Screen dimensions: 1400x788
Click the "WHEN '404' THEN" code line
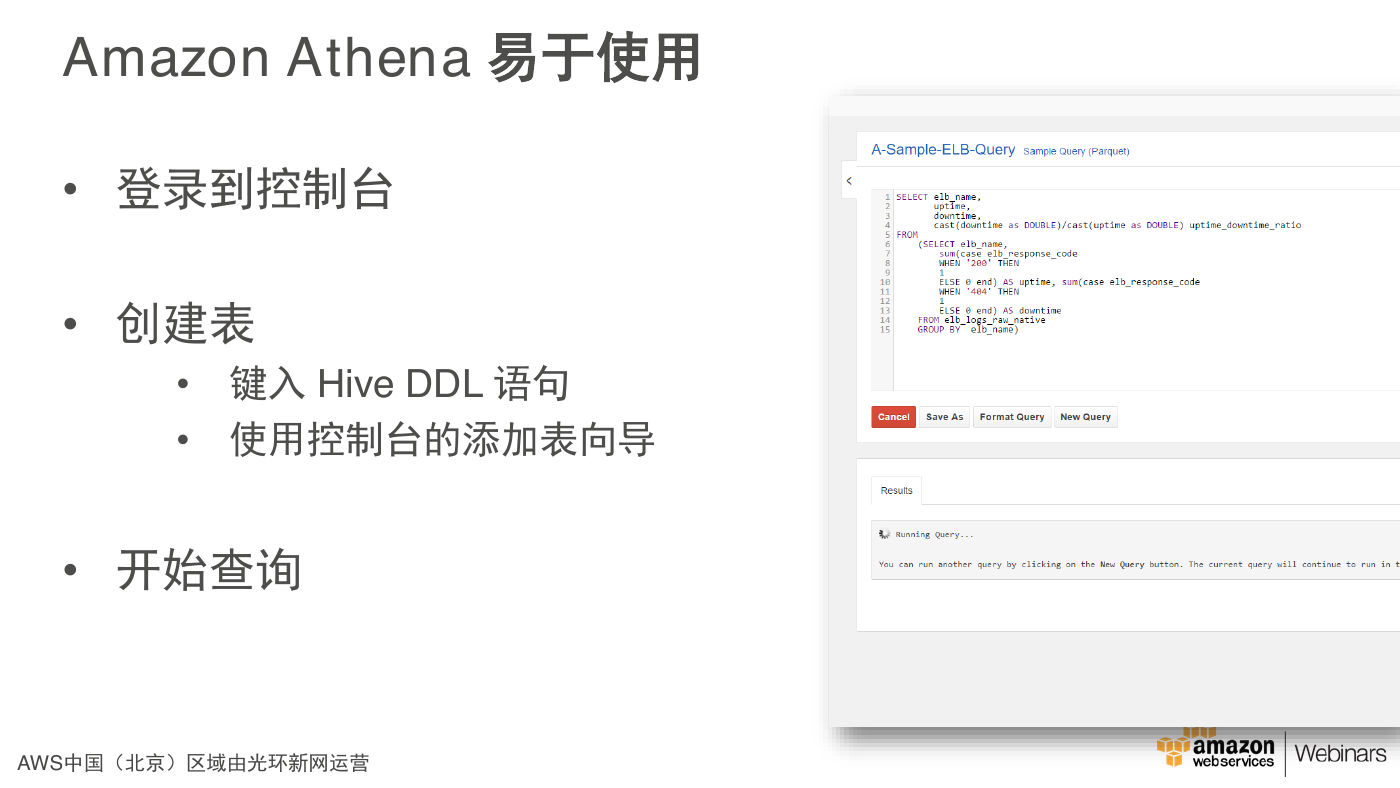point(979,292)
